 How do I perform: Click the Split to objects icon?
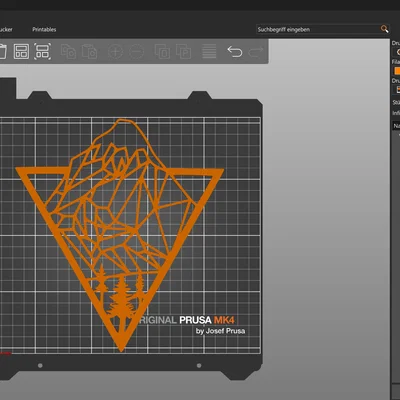click(x=162, y=52)
